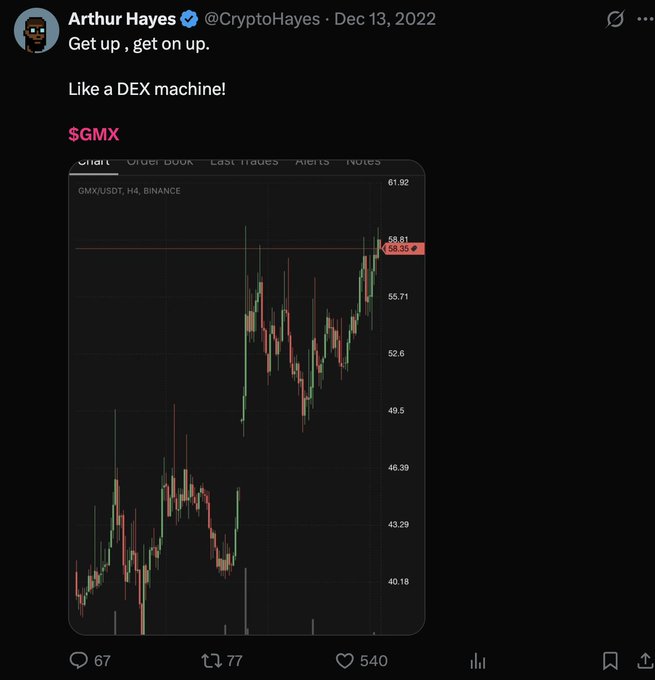Screen dimensions: 655x680
Task: Switch to the Order Book tab
Action: pyautogui.click(x=160, y=162)
